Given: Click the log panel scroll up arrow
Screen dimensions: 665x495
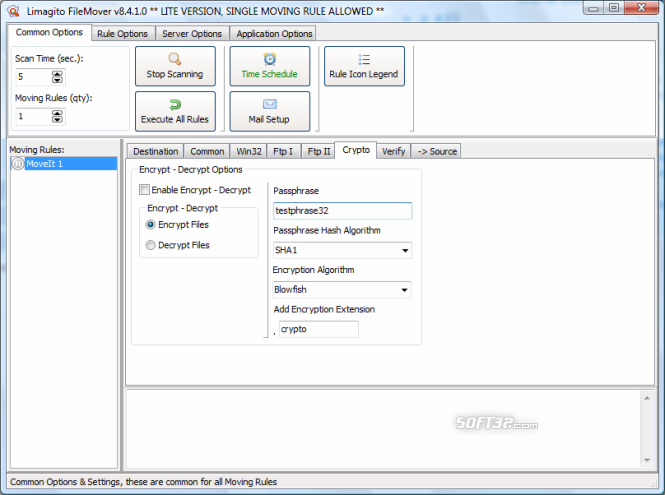Looking at the screenshot, I should [x=647, y=398].
